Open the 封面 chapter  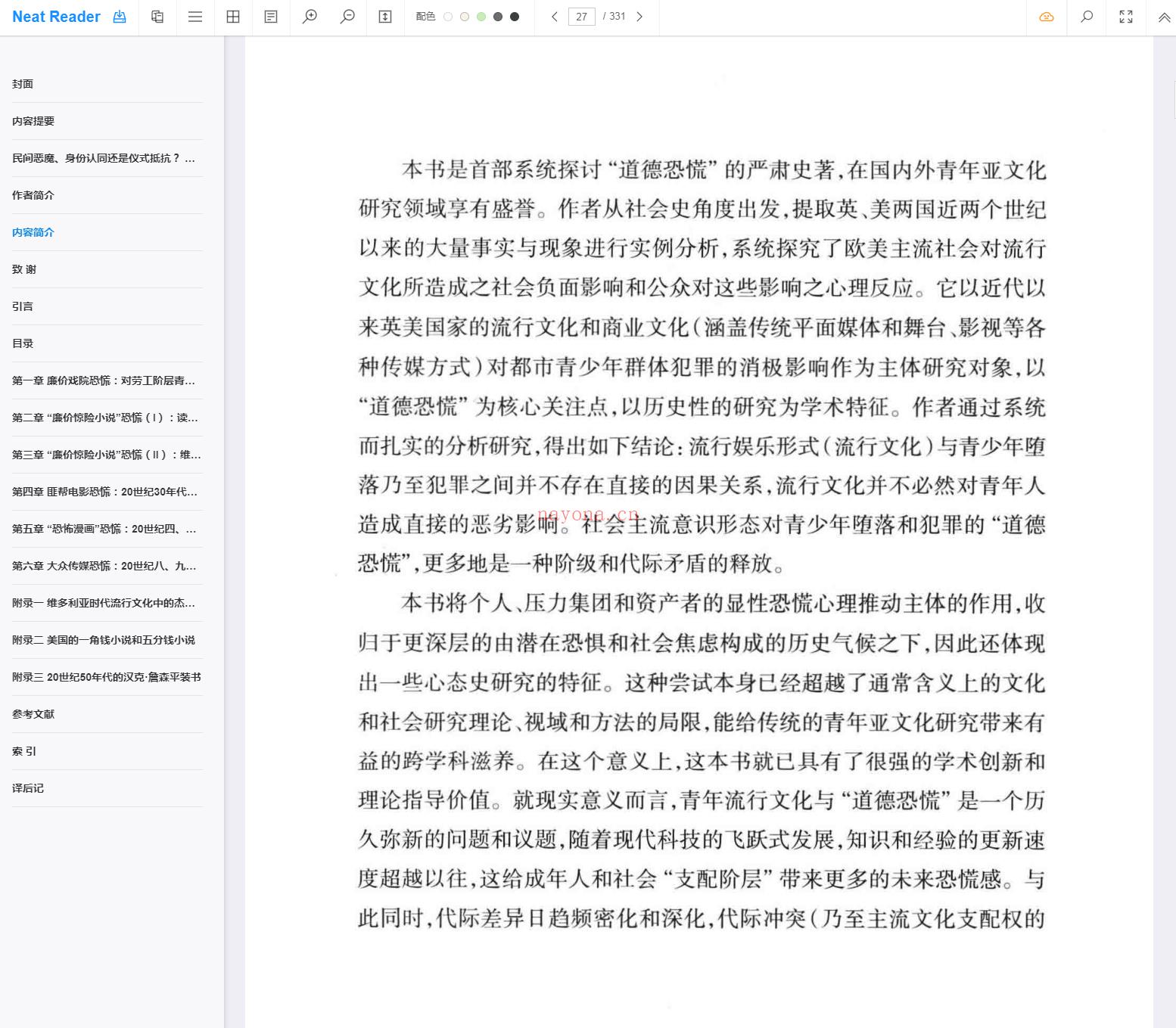coord(23,84)
